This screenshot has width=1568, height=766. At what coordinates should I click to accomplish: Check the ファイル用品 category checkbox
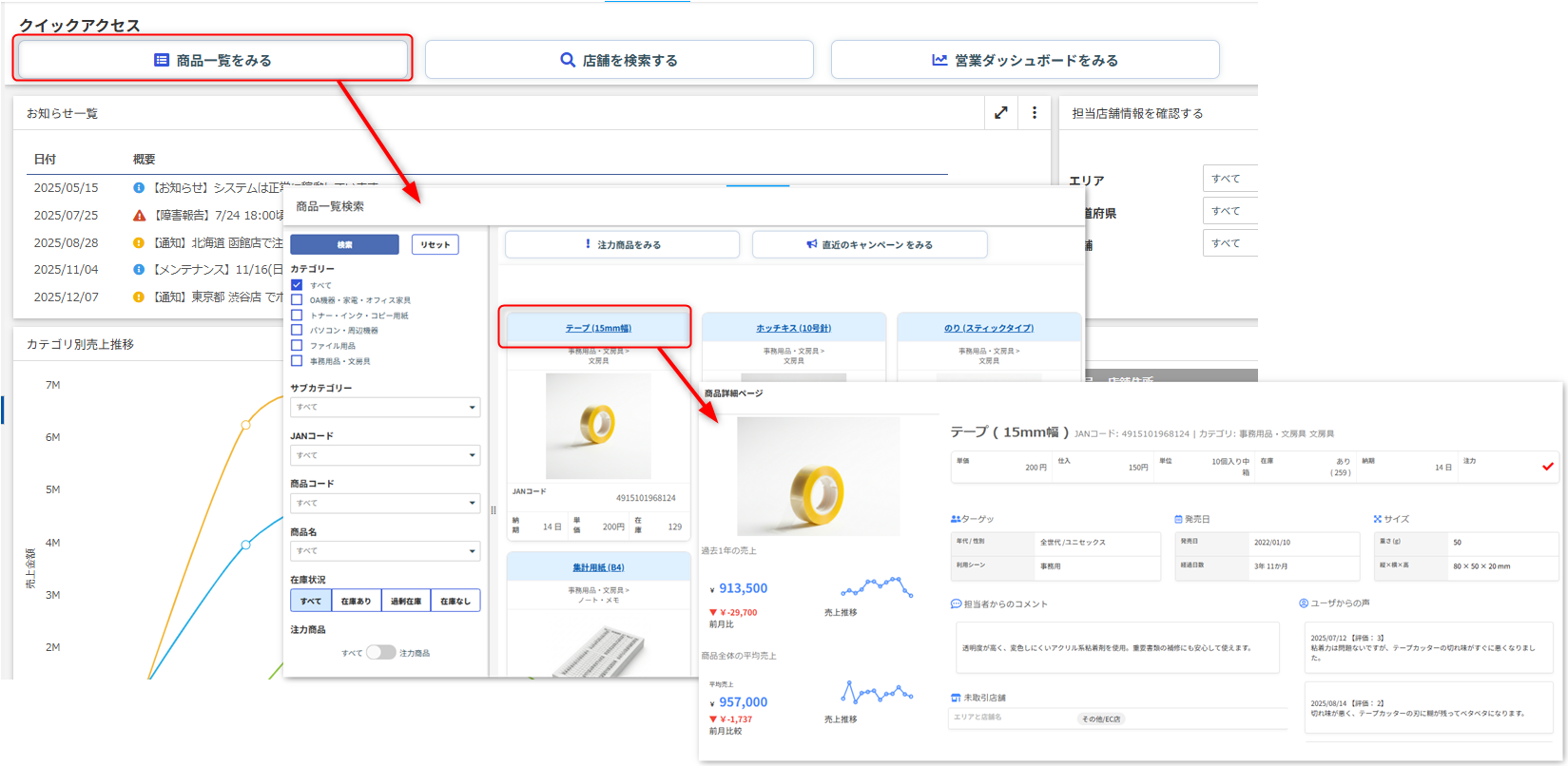[x=297, y=346]
